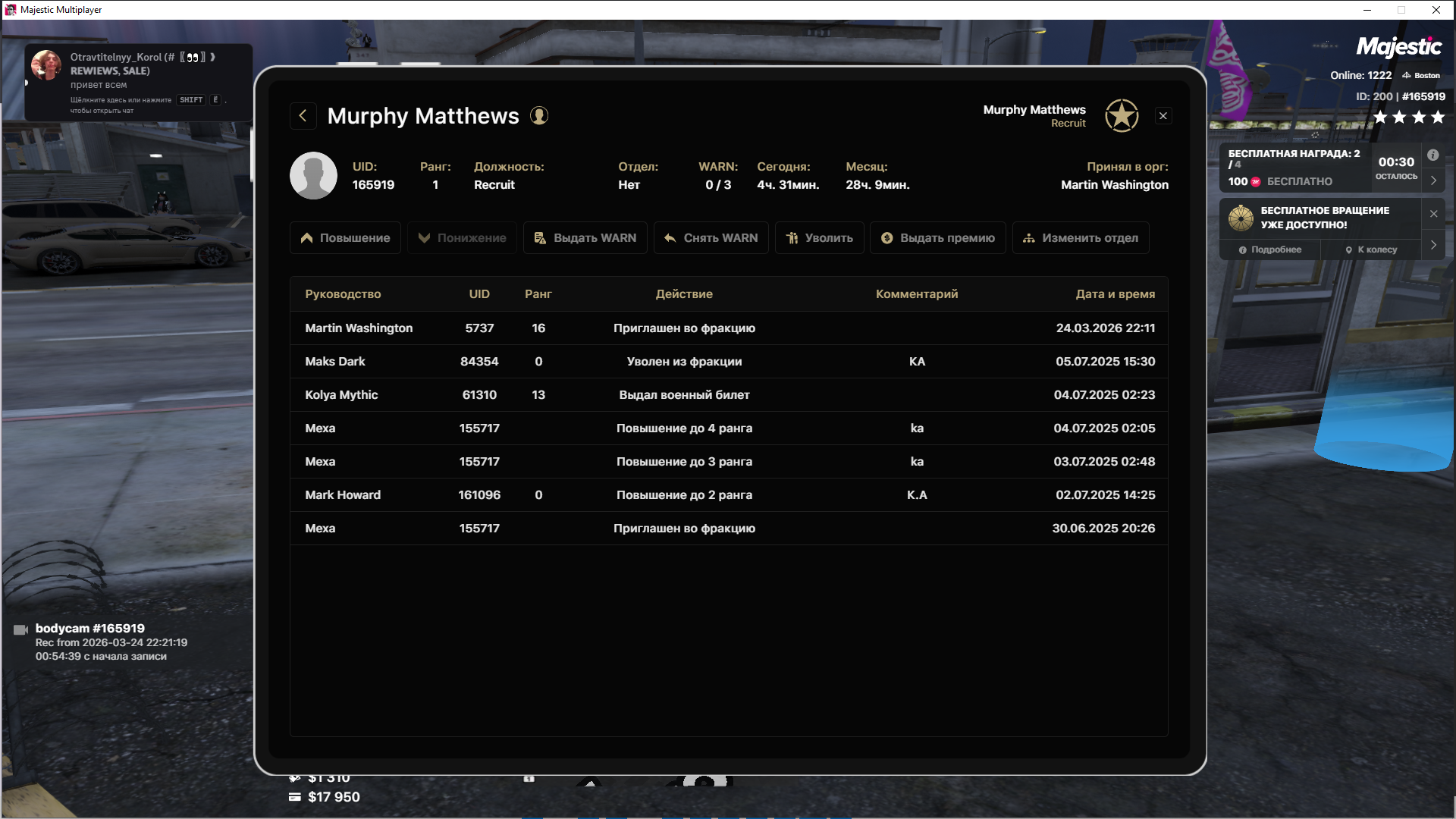Dismiss the free spin notification

pos(1433,214)
